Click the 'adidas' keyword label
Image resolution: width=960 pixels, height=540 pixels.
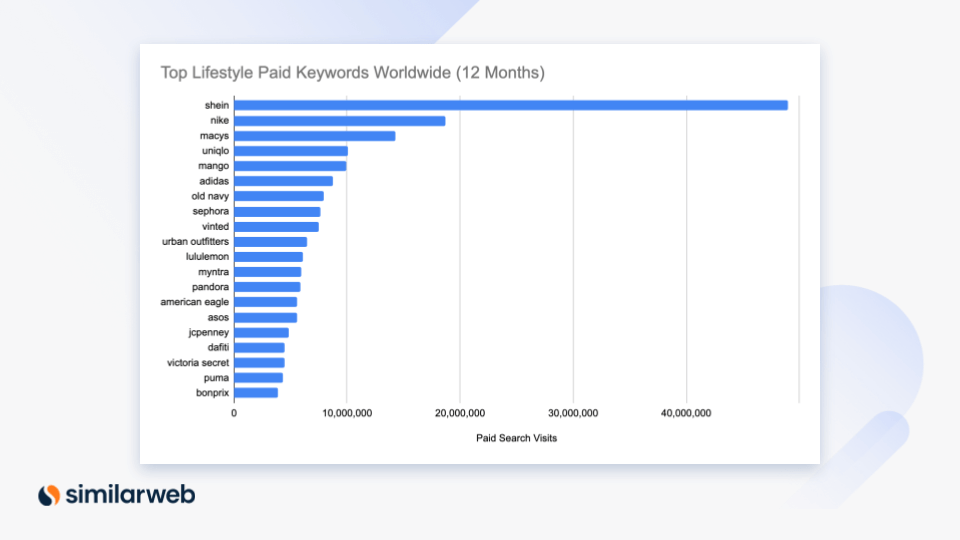[214, 181]
